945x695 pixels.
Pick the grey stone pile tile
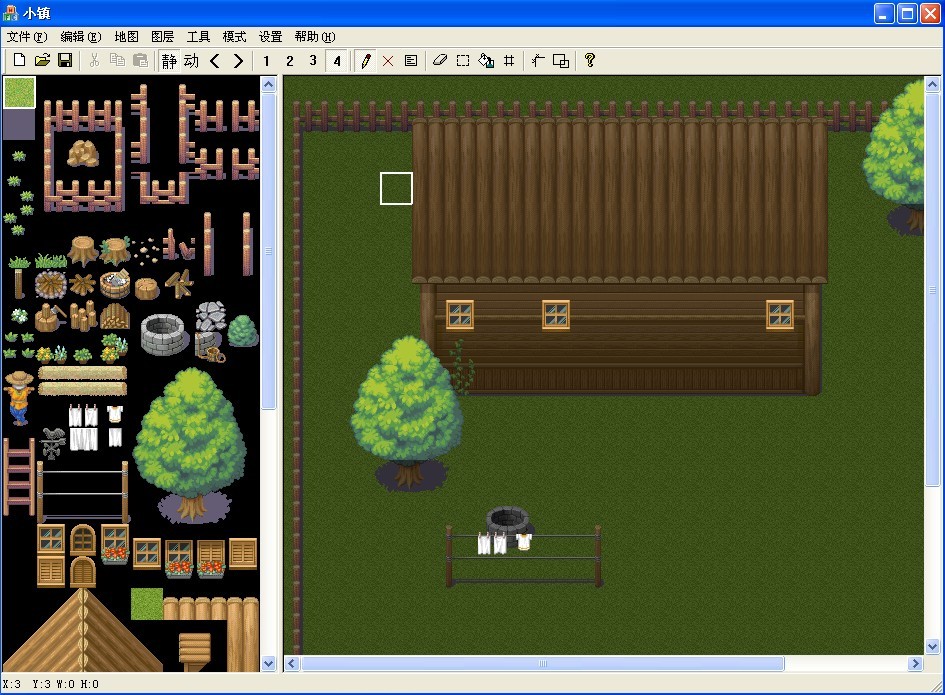tap(210, 316)
